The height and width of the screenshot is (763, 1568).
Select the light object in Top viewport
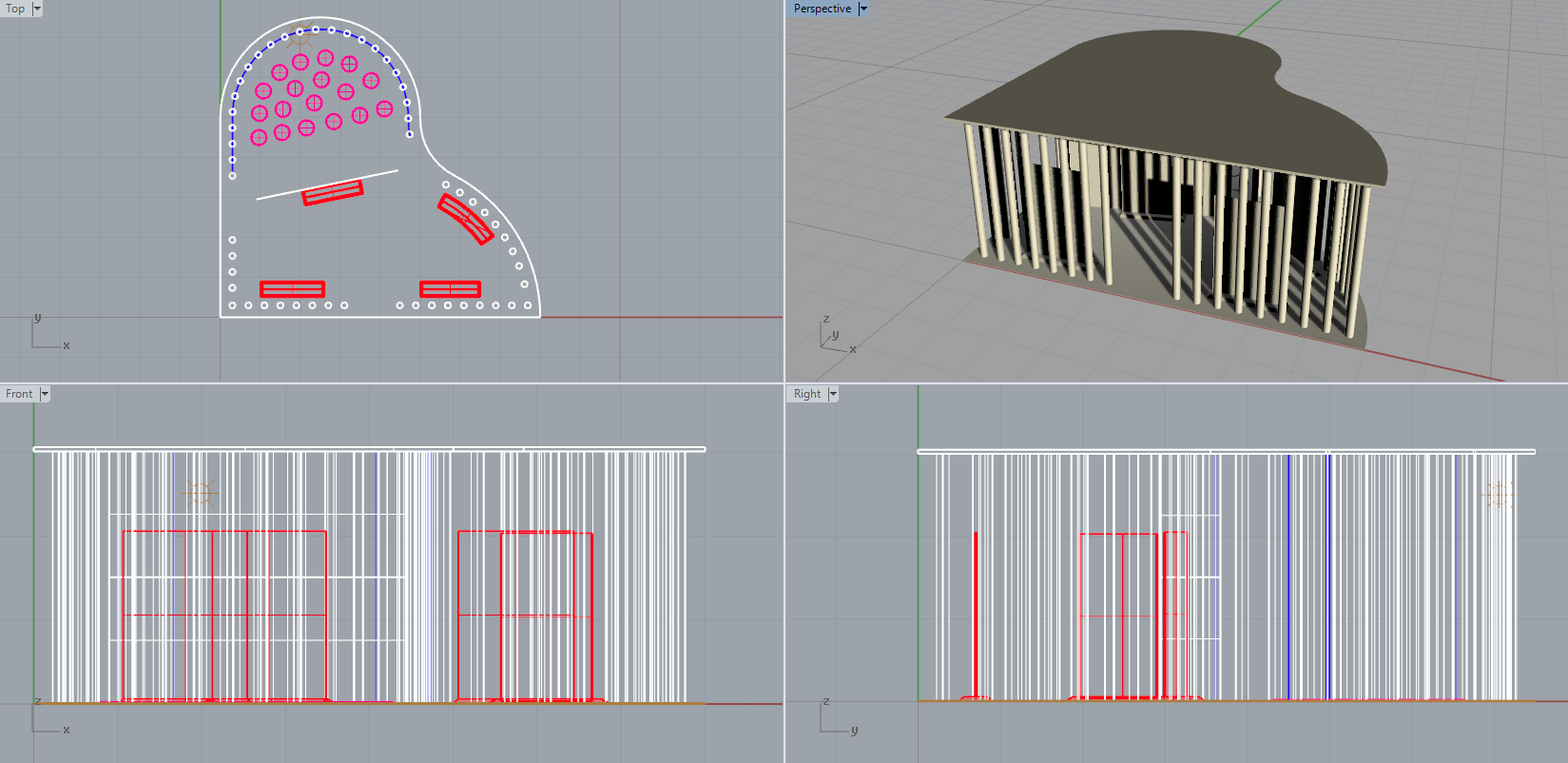(300, 36)
